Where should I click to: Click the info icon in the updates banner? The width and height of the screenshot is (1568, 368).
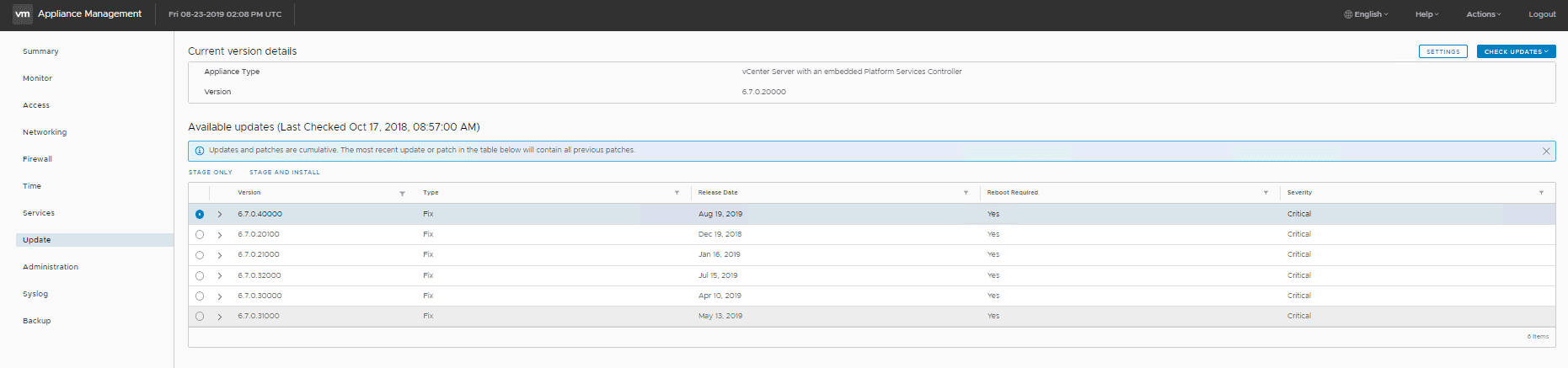(200, 151)
